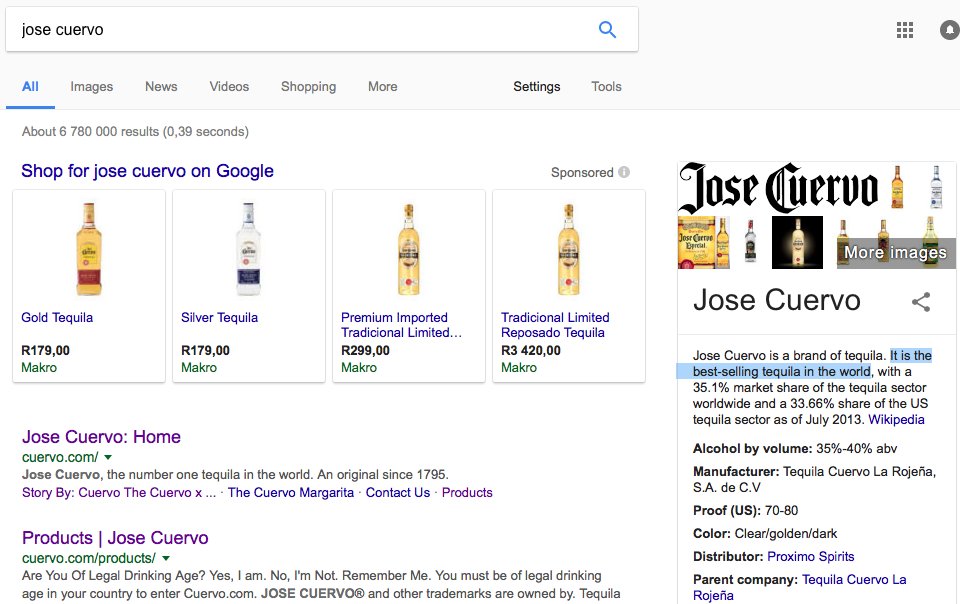Click the Sponsored info icon
960x604 pixels.
click(624, 172)
